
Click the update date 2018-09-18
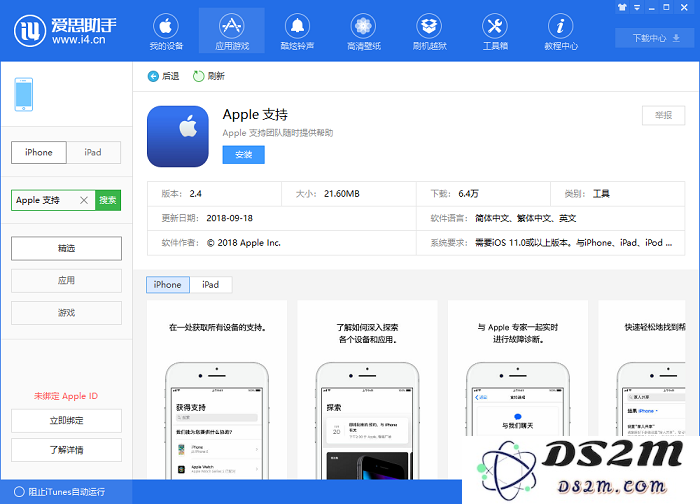click(229, 218)
